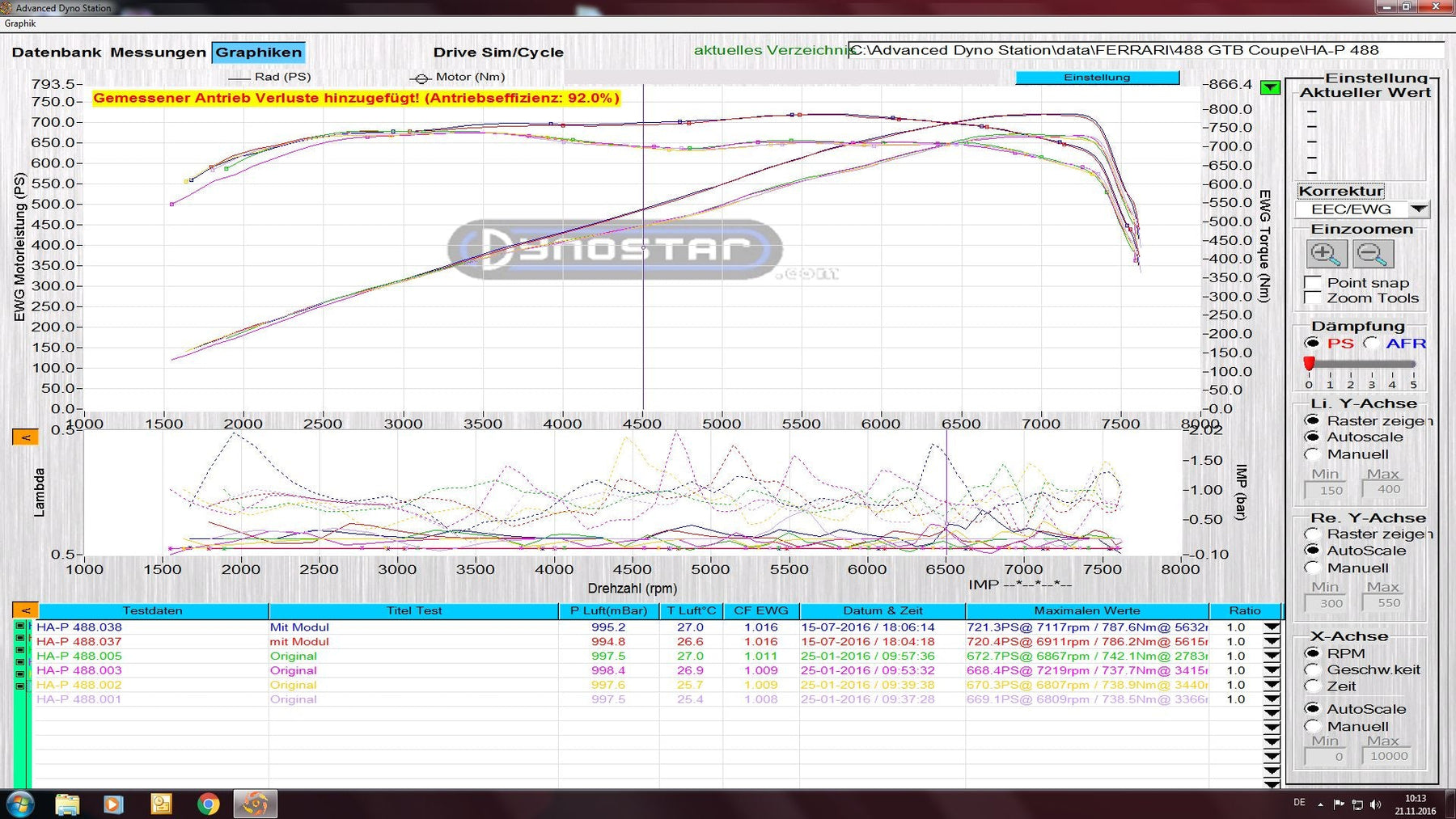The image size is (1456, 819).
Task: Toggle visibility icon for HA-P 488.038 row
Action: [x=20, y=627]
